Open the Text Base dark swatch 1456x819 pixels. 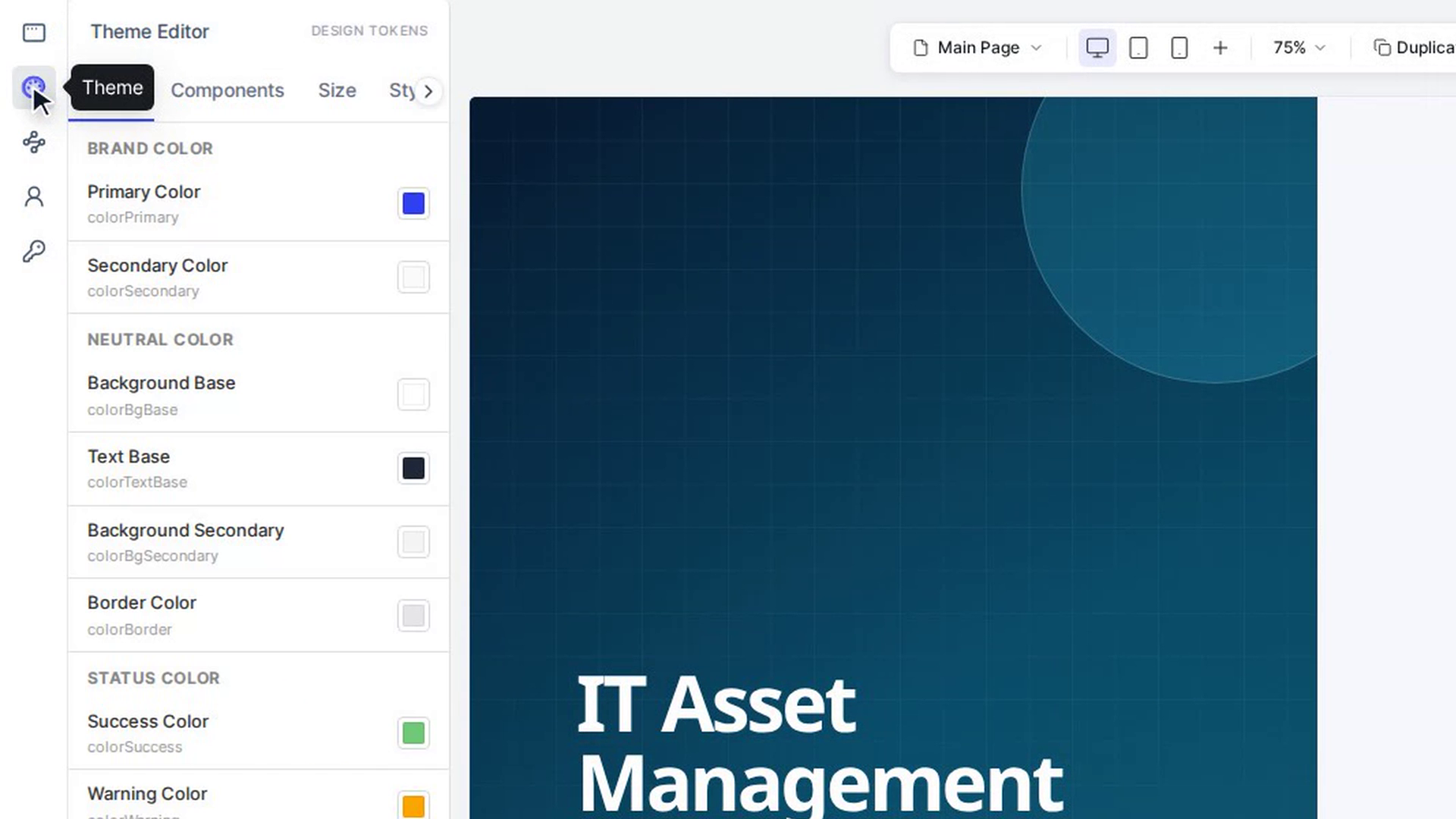(413, 468)
